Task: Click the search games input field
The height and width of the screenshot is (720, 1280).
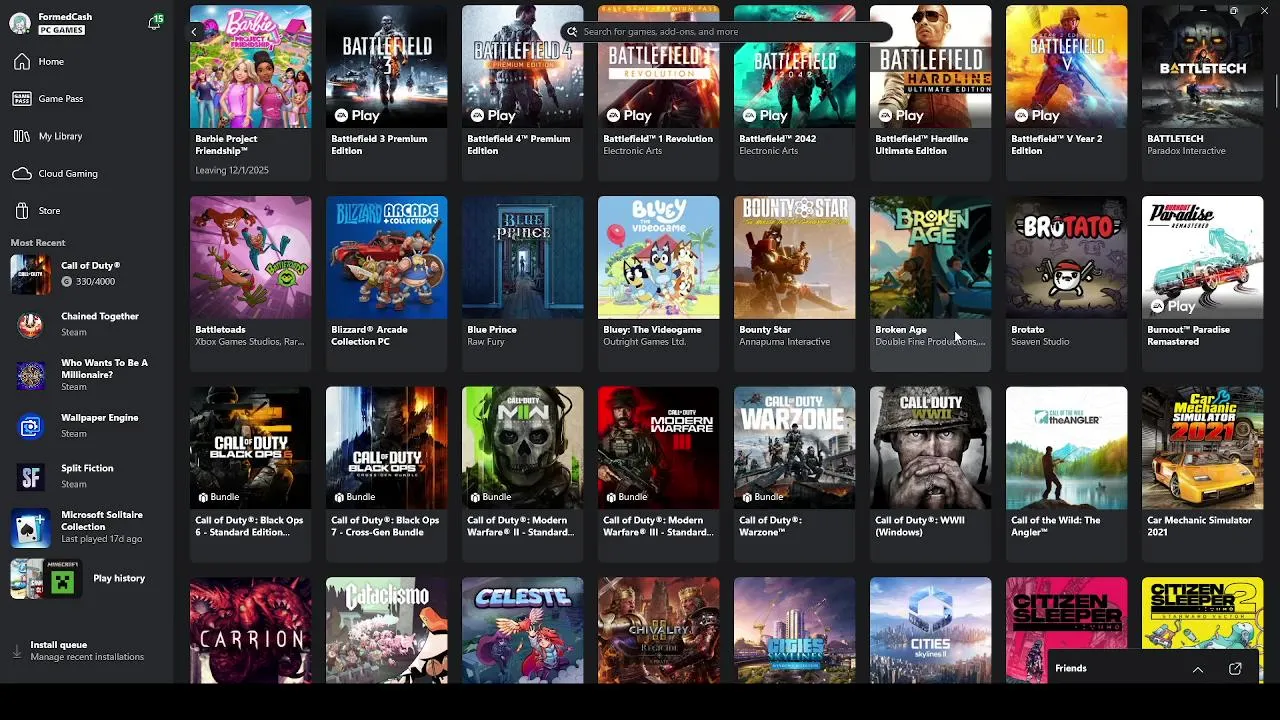Action: tap(727, 32)
